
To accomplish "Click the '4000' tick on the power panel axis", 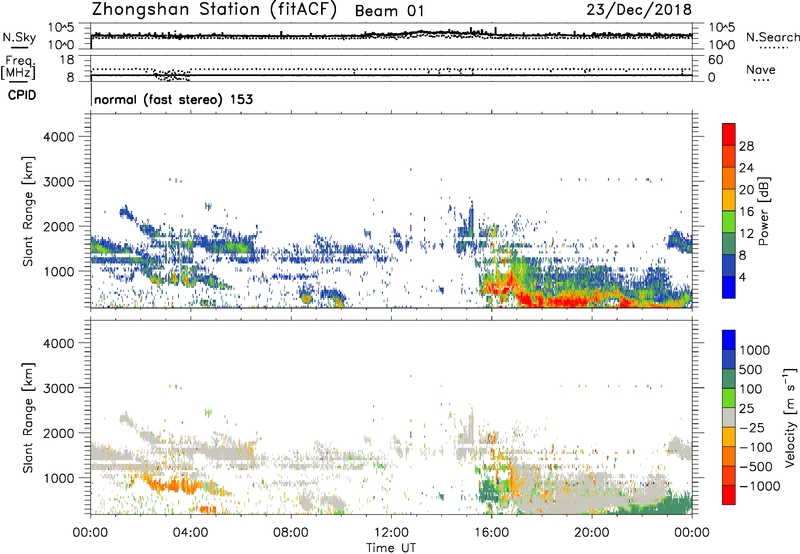I will [59, 137].
